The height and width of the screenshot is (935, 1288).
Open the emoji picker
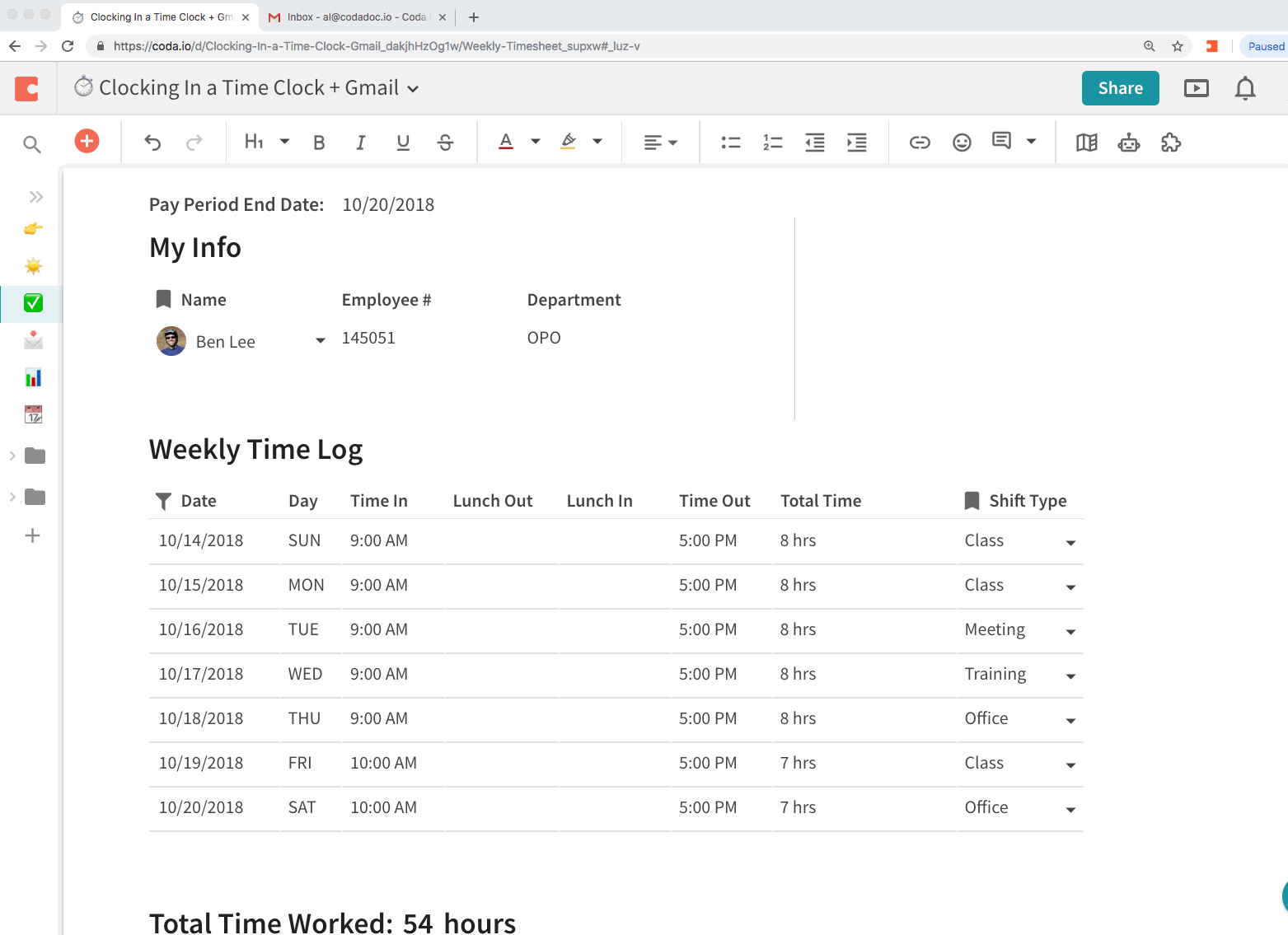962,143
